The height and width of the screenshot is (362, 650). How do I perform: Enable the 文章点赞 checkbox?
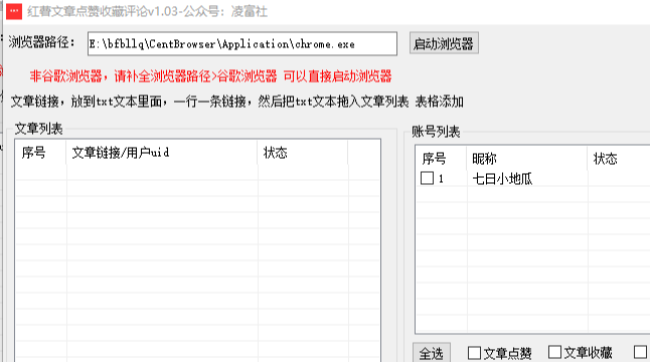[x=474, y=353]
